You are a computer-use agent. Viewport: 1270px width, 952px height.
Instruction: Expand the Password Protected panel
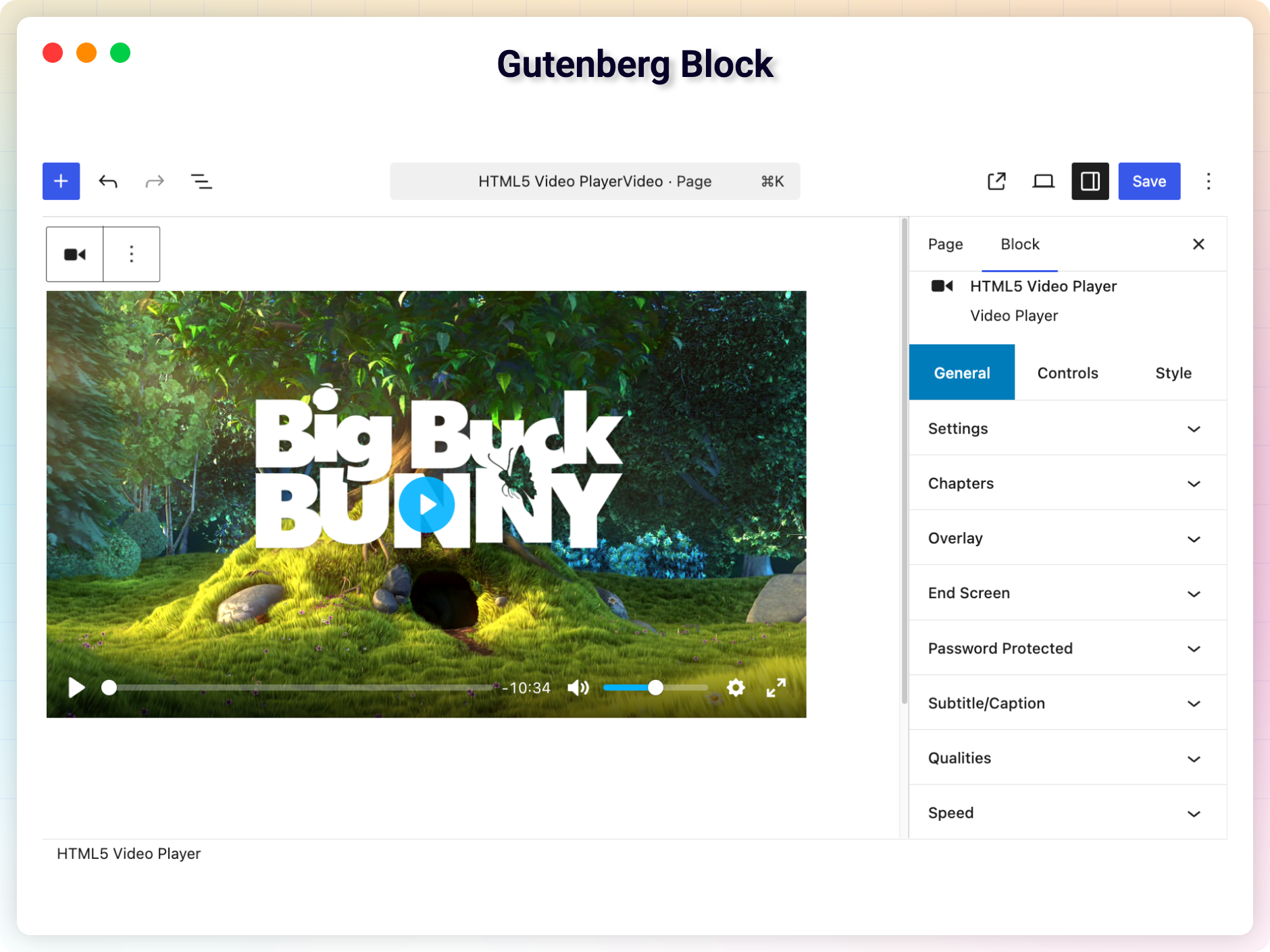[1067, 648]
